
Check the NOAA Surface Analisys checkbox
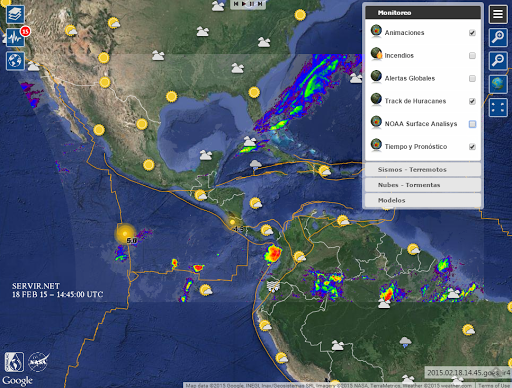tap(472, 124)
